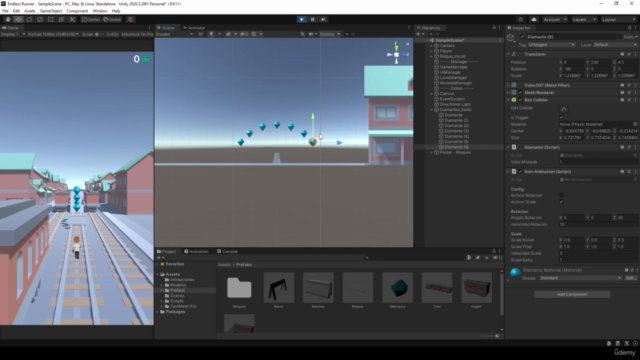
Task: Select Camara in the Hierarchy
Action: pyautogui.click(x=447, y=46)
